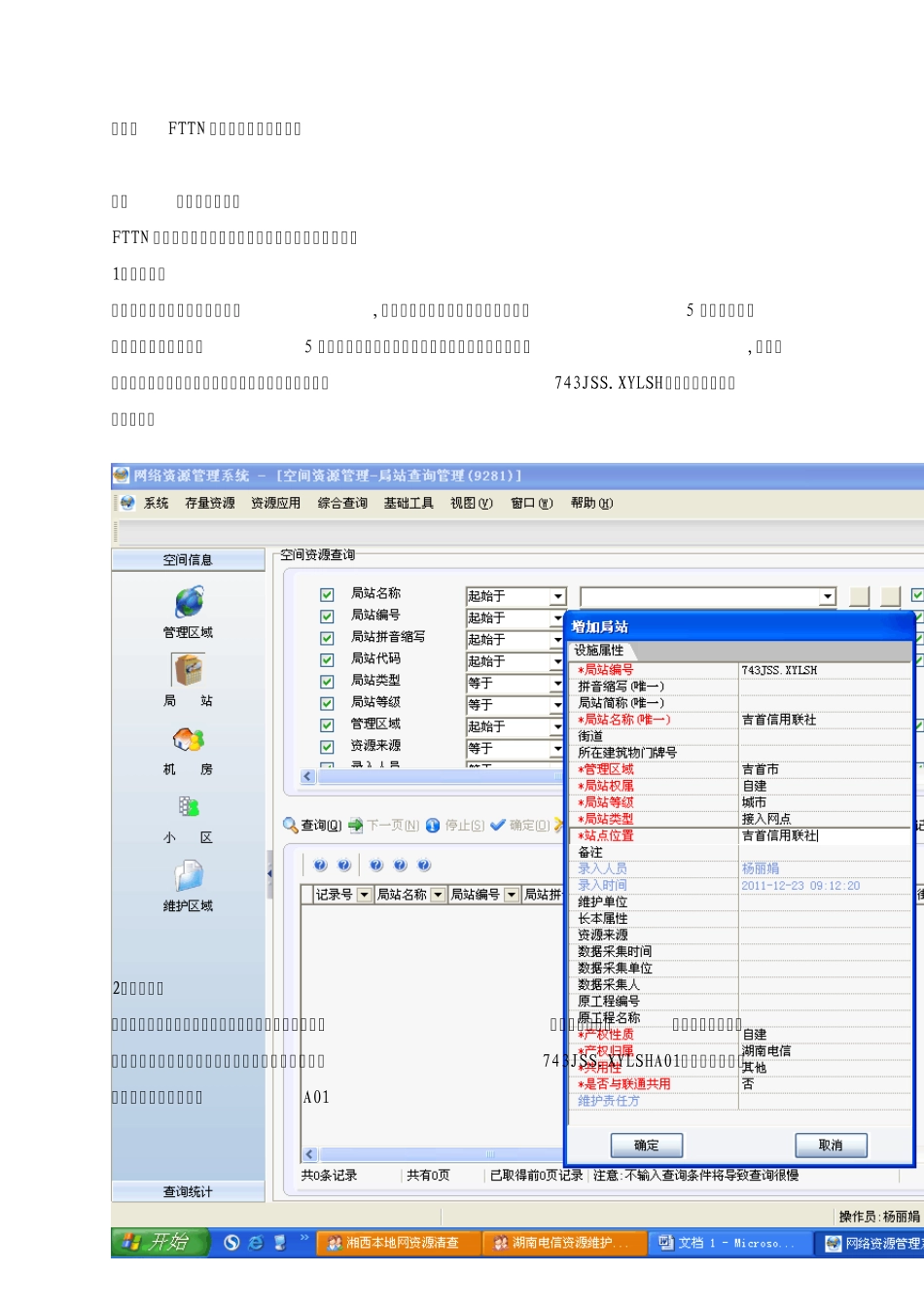Click the show desktop quick launch icon
Viewport: 924px width, 1307px height.
tap(280, 1243)
